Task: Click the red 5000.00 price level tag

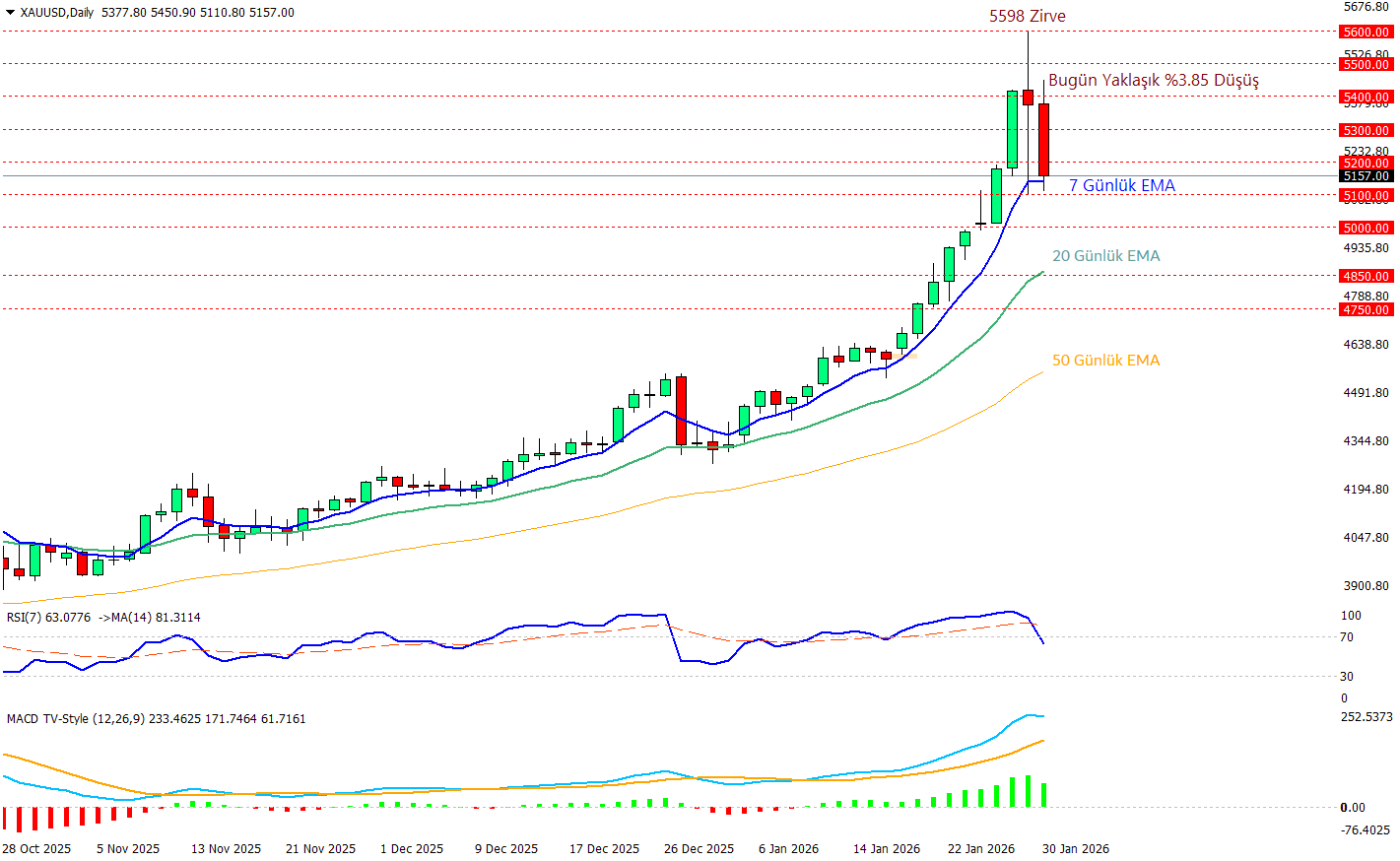Action: point(1366,229)
